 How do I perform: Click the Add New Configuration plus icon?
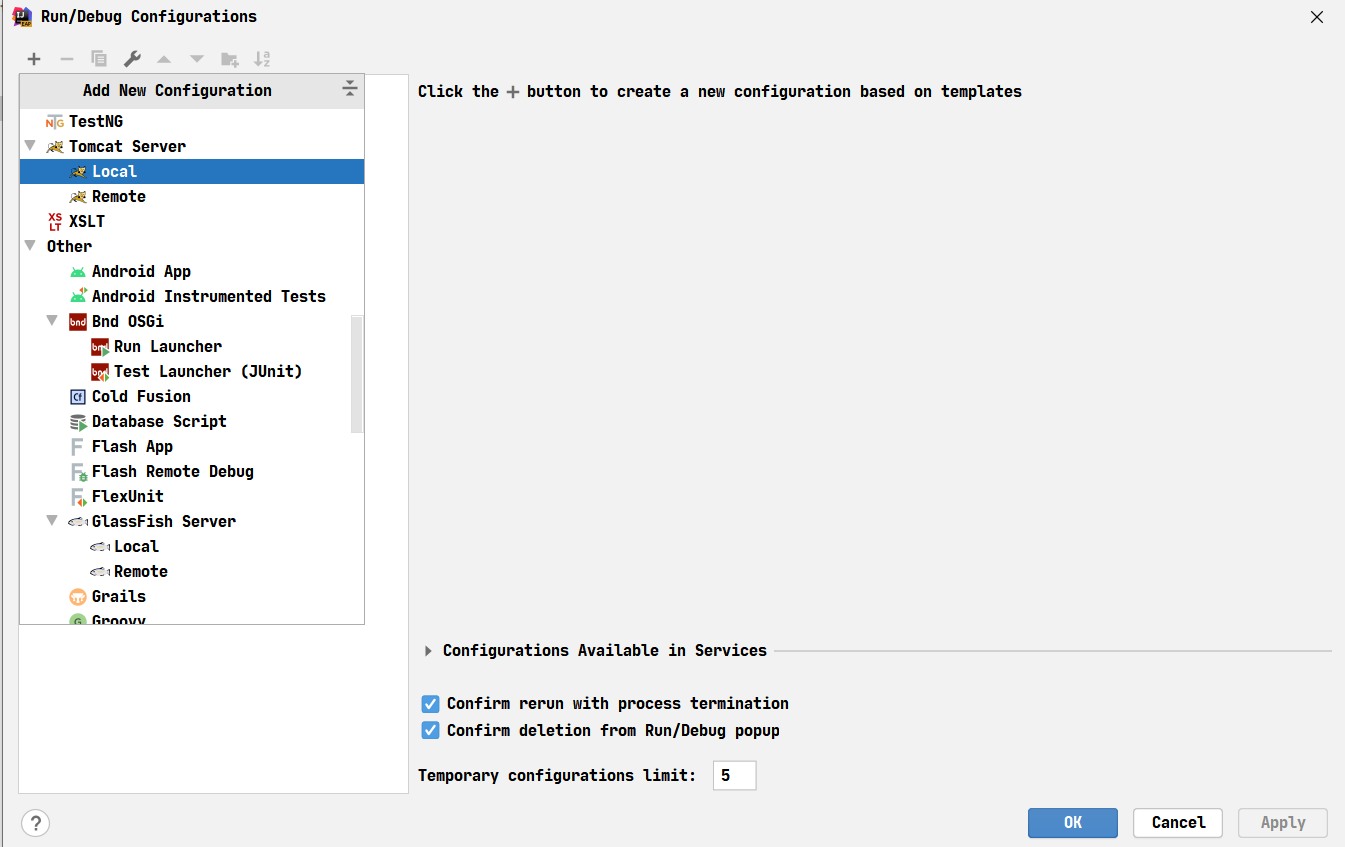[34, 59]
